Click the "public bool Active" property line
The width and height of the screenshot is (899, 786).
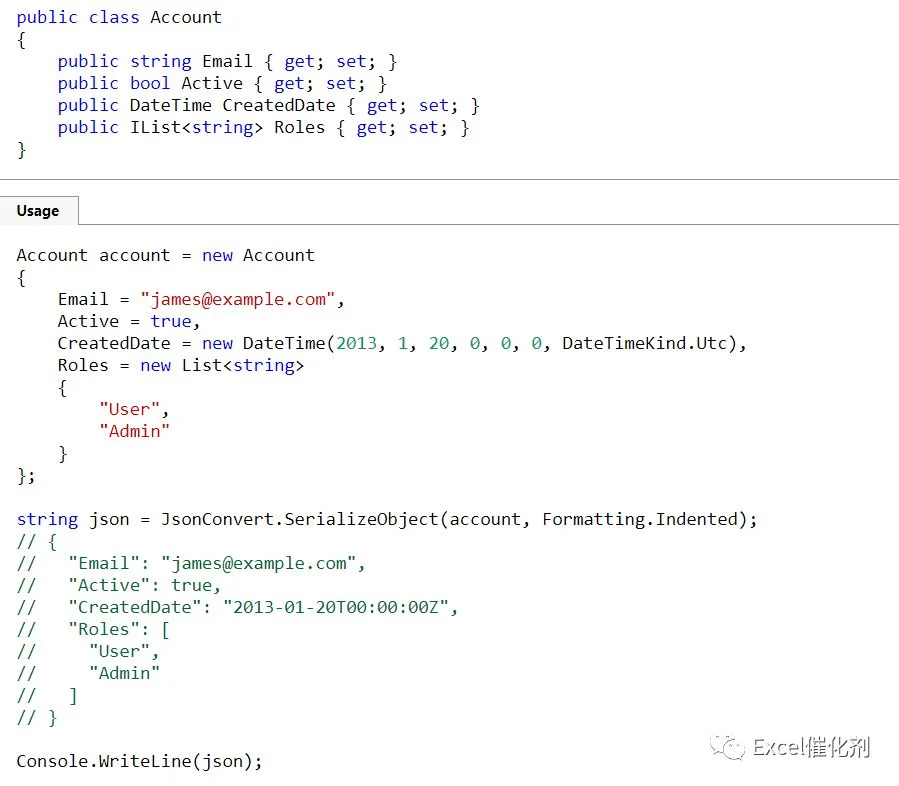(x=222, y=84)
